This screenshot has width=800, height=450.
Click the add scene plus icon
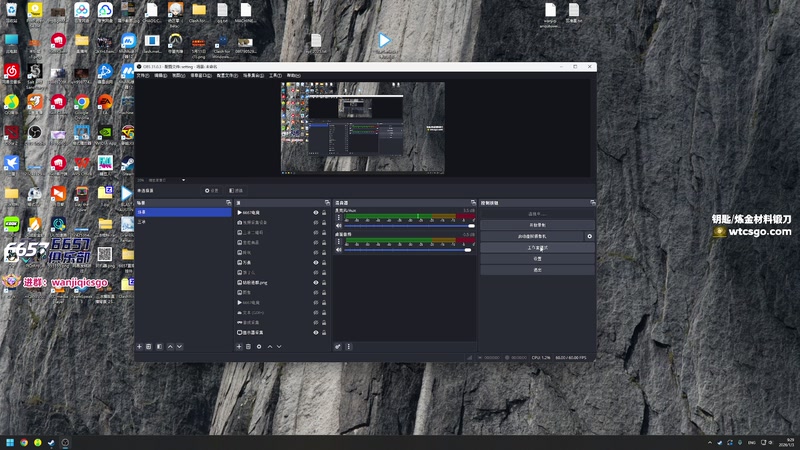[140, 346]
